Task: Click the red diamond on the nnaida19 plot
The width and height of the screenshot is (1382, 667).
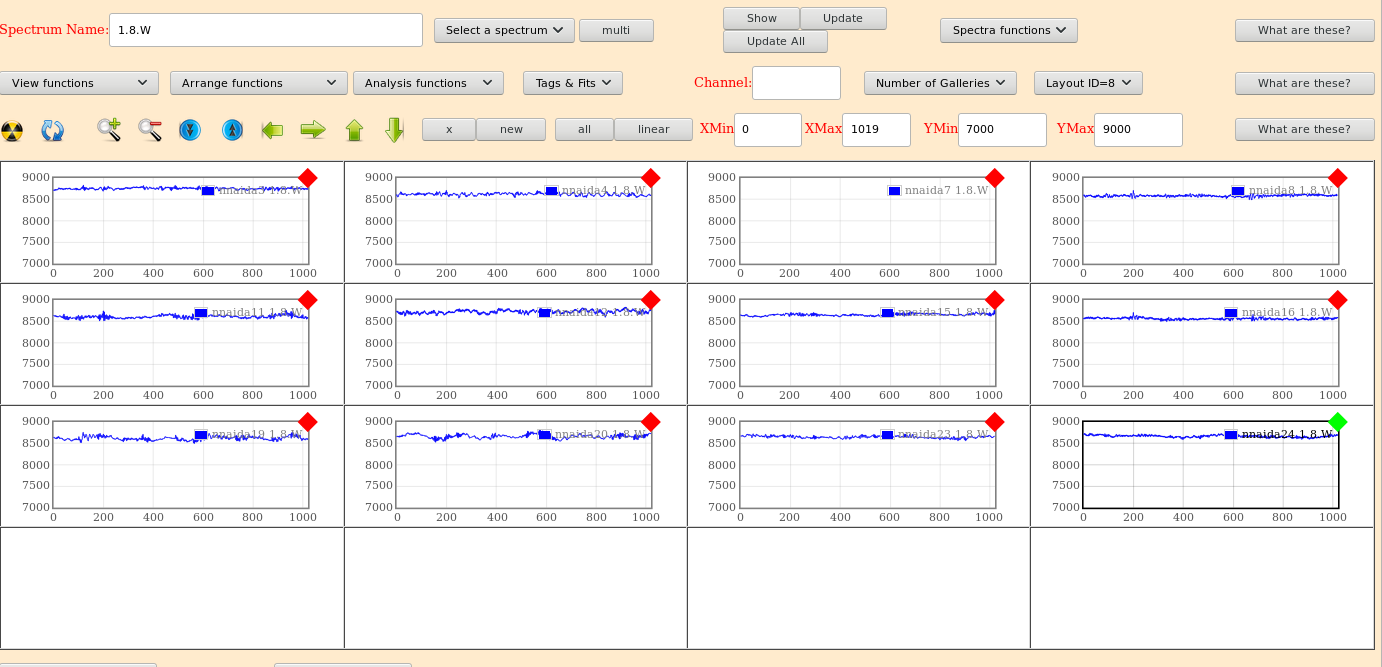Action: pos(308,422)
